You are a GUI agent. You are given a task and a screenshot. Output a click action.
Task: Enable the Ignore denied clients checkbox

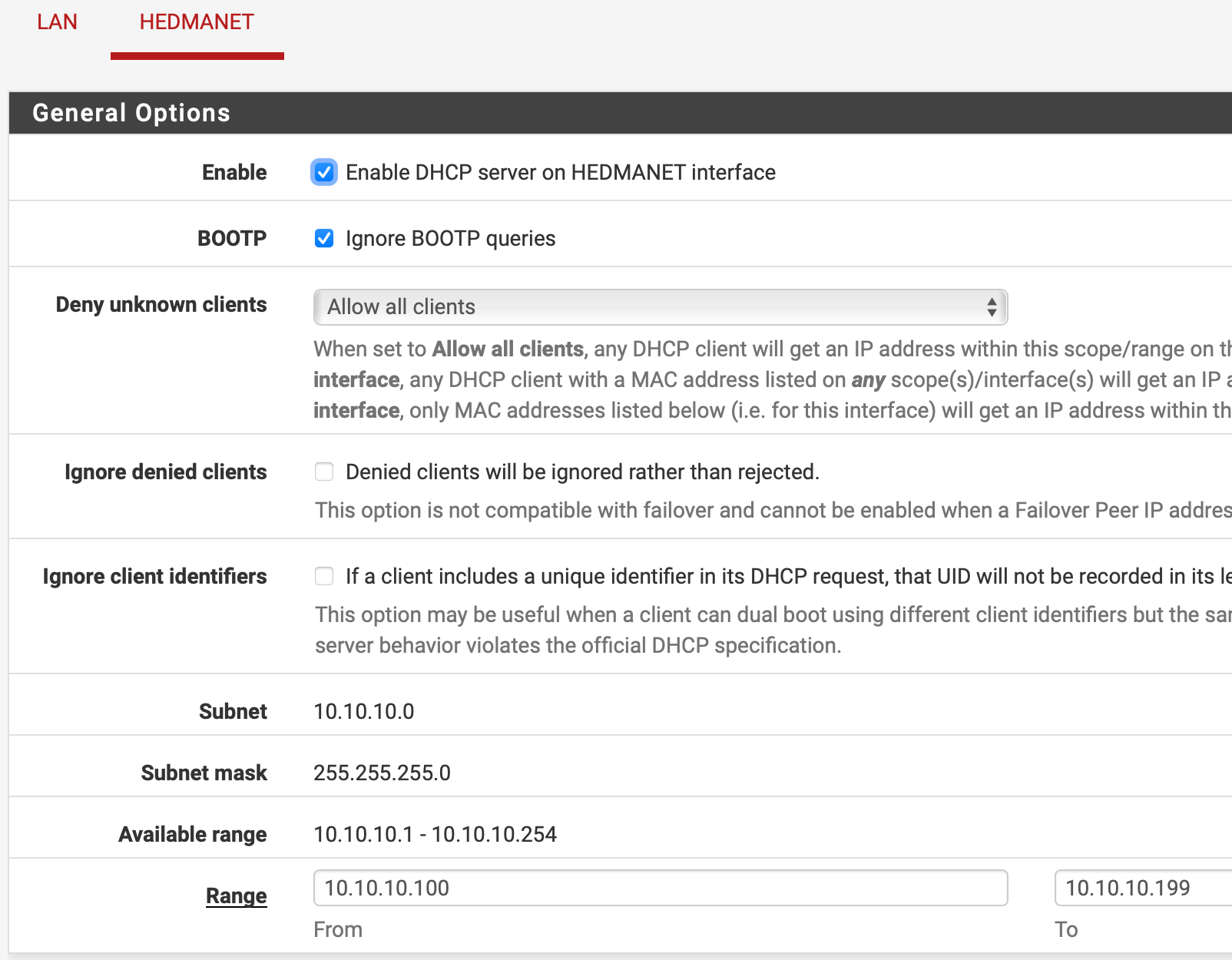coord(324,472)
